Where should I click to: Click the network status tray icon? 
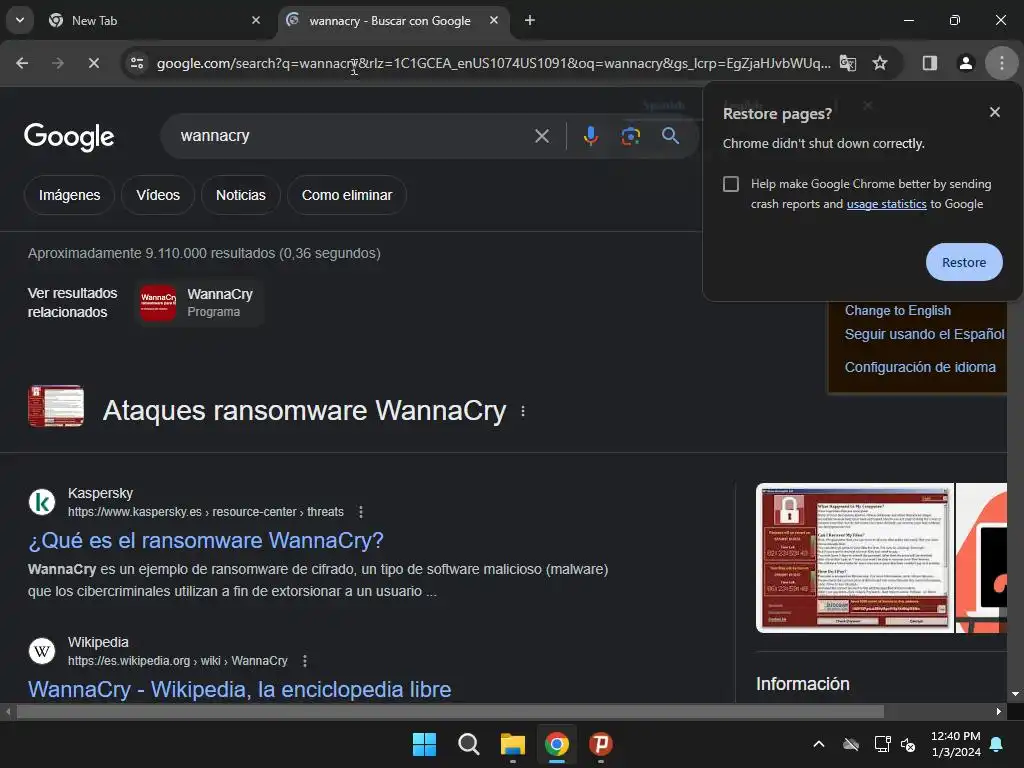click(x=882, y=744)
